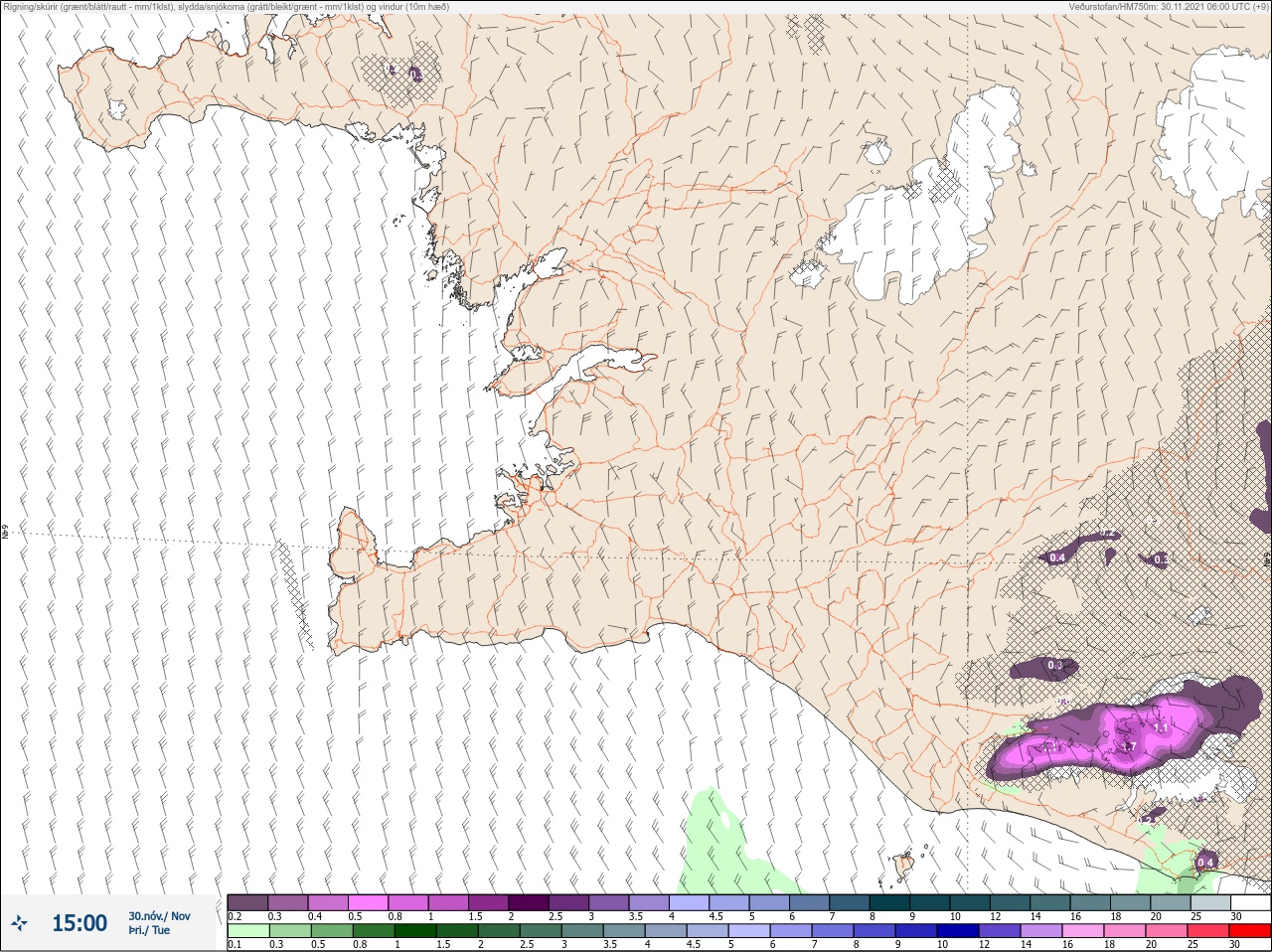
Task: Click the 64 latitude label on left edge
Action: coord(4,534)
